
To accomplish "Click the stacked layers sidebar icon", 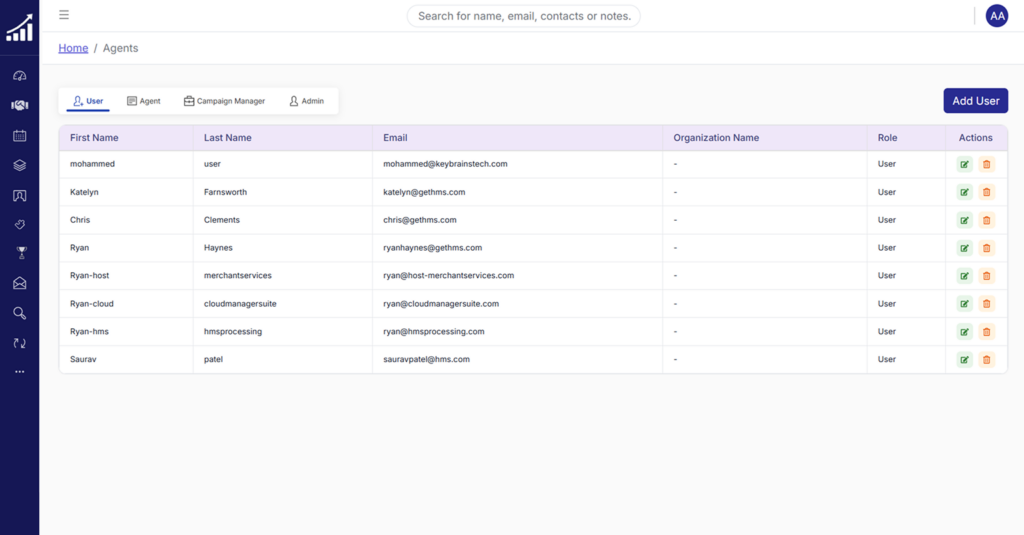I will pos(19,165).
